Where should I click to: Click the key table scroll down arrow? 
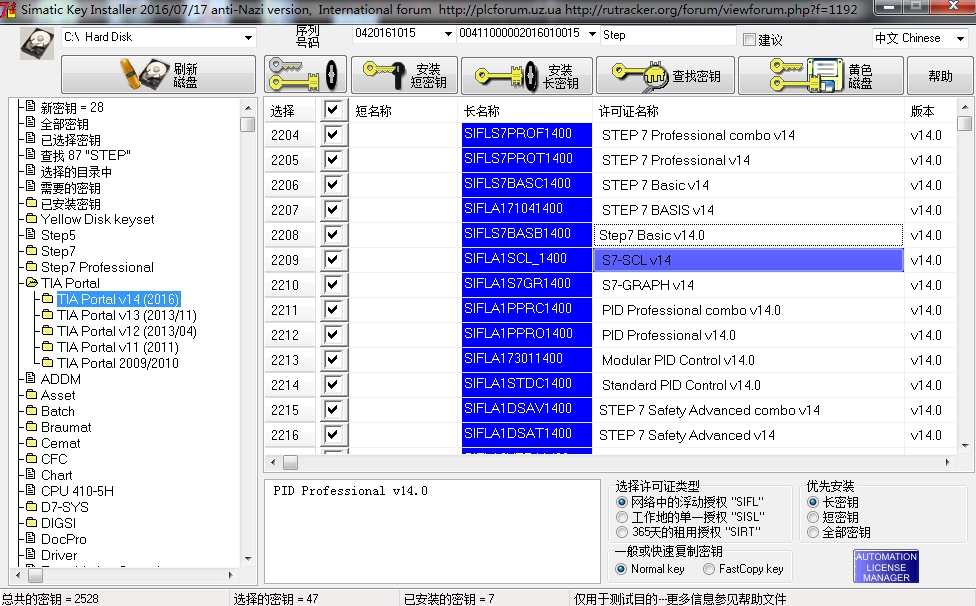click(x=965, y=445)
